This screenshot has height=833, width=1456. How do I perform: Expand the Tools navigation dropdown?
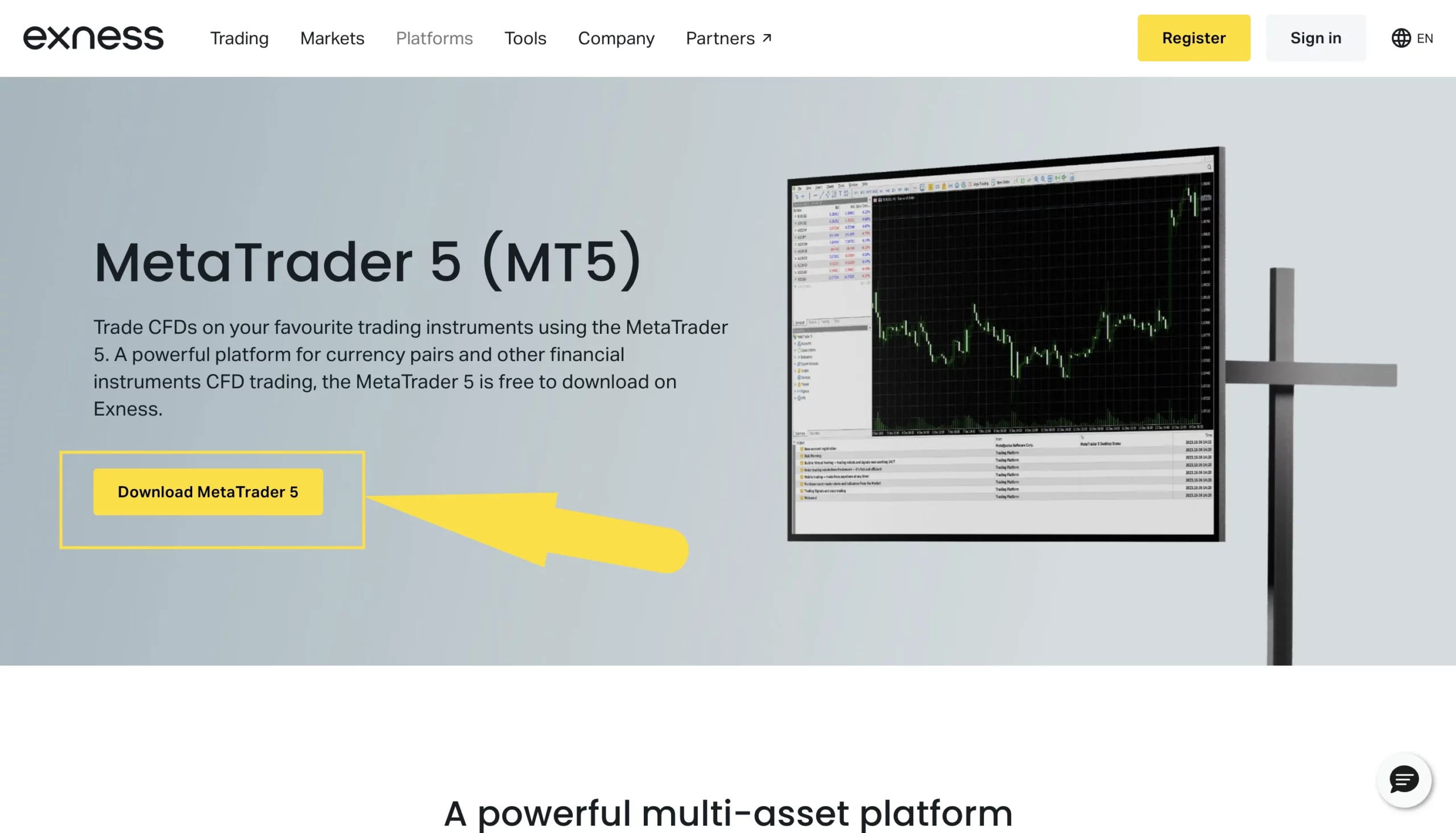click(x=525, y=38)
